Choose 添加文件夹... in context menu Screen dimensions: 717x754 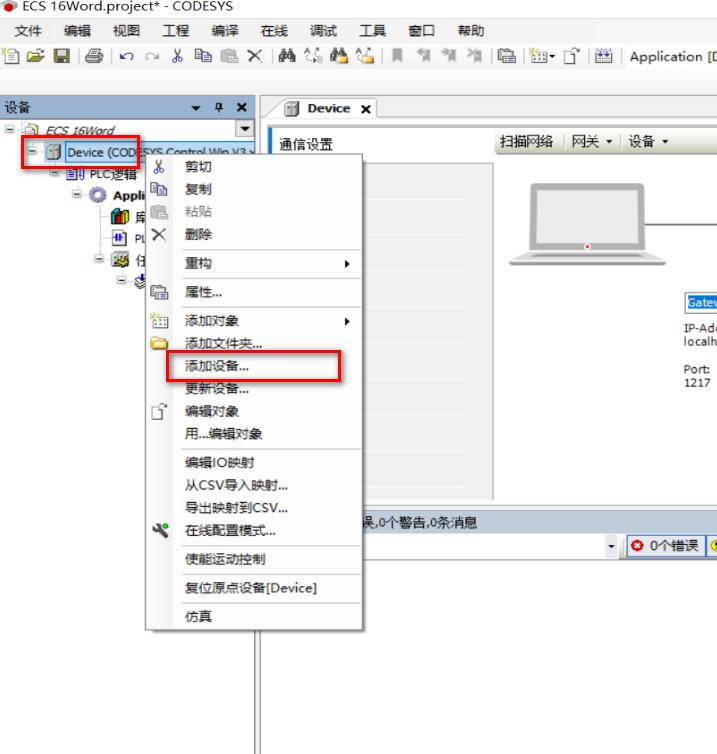254,343
